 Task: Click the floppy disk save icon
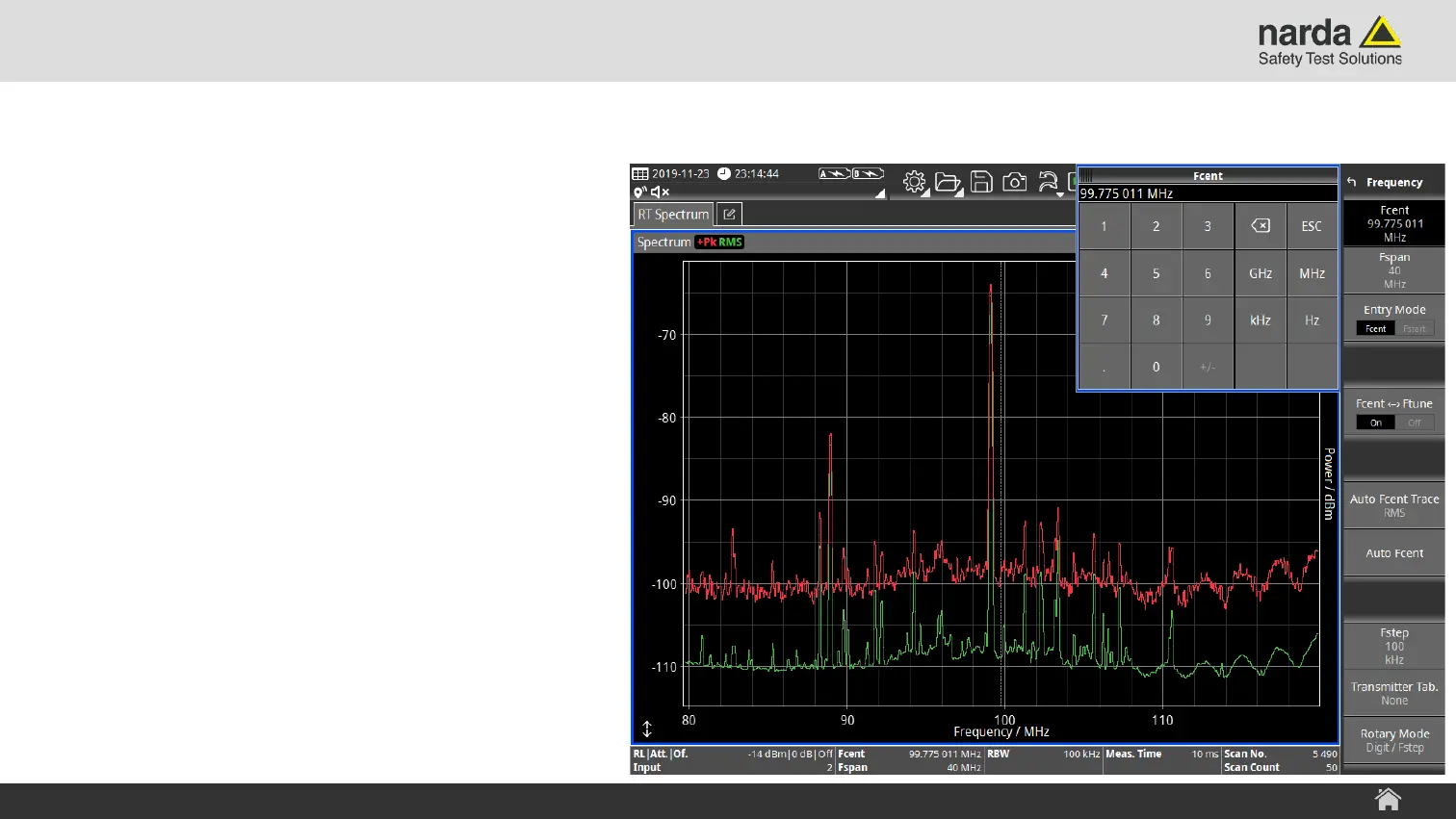[981, 182]
